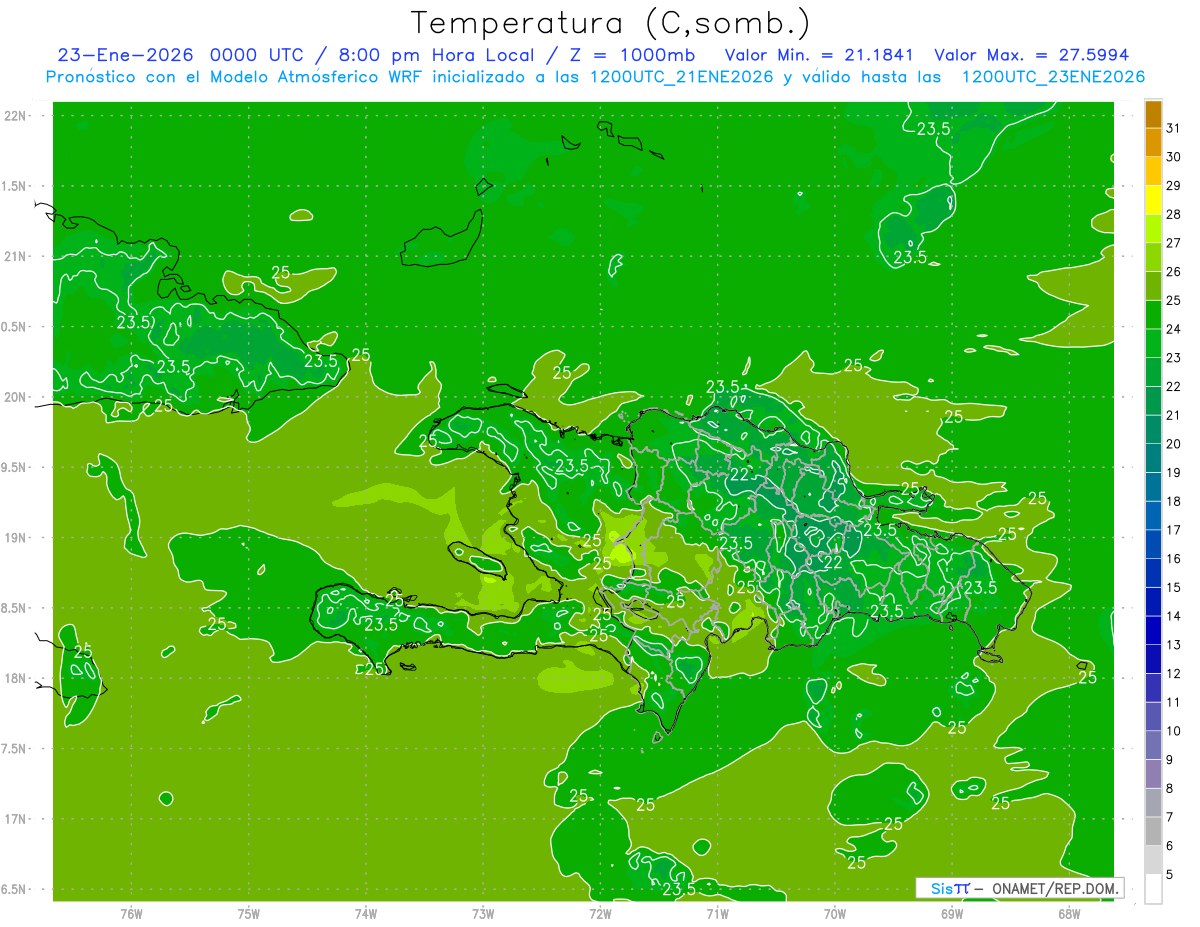Click the "20N" latitude axis label
Viewport: 1200px width, 927px height.
[x=16, y=397]
